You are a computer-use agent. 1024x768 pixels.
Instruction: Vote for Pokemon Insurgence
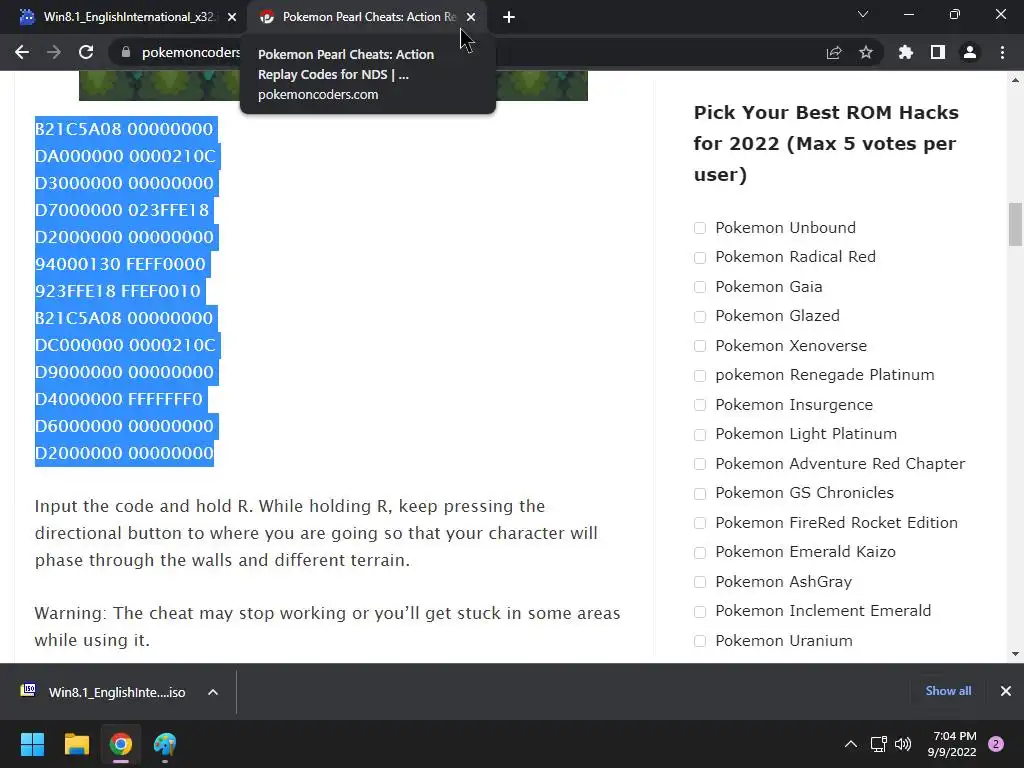(x=700, y=405)
